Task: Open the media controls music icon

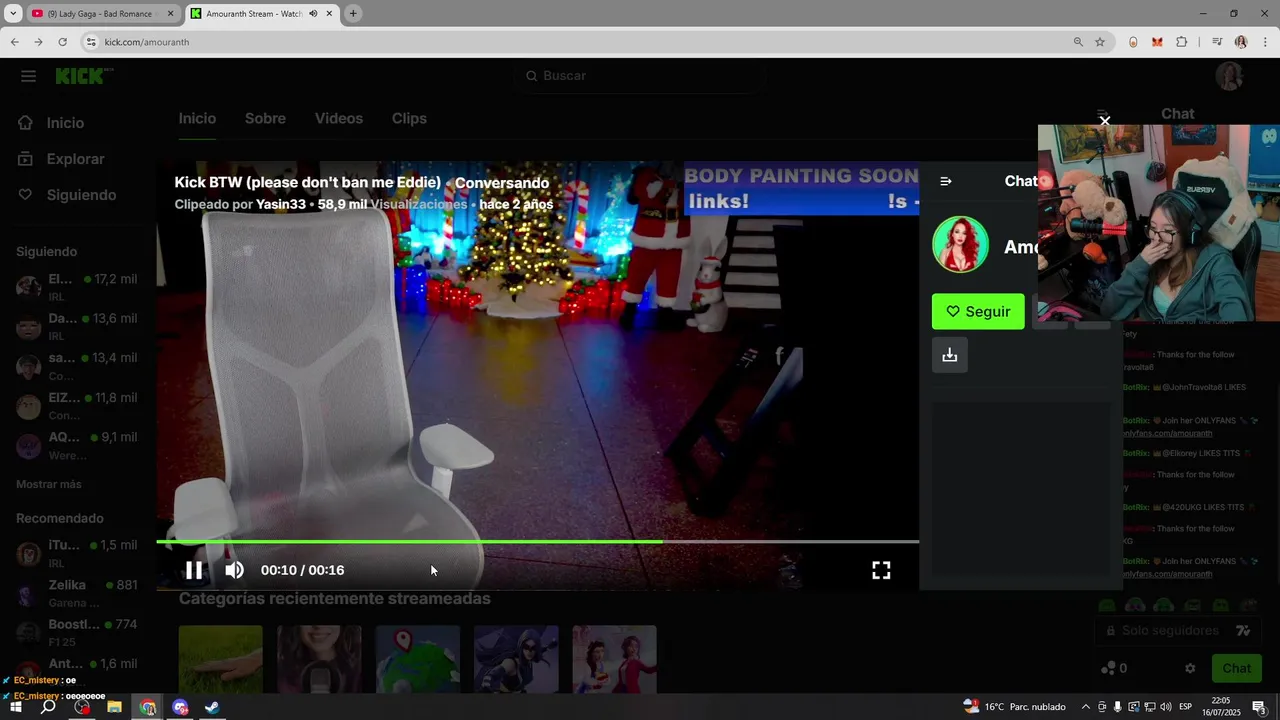Action: (x=1217, y=42)
